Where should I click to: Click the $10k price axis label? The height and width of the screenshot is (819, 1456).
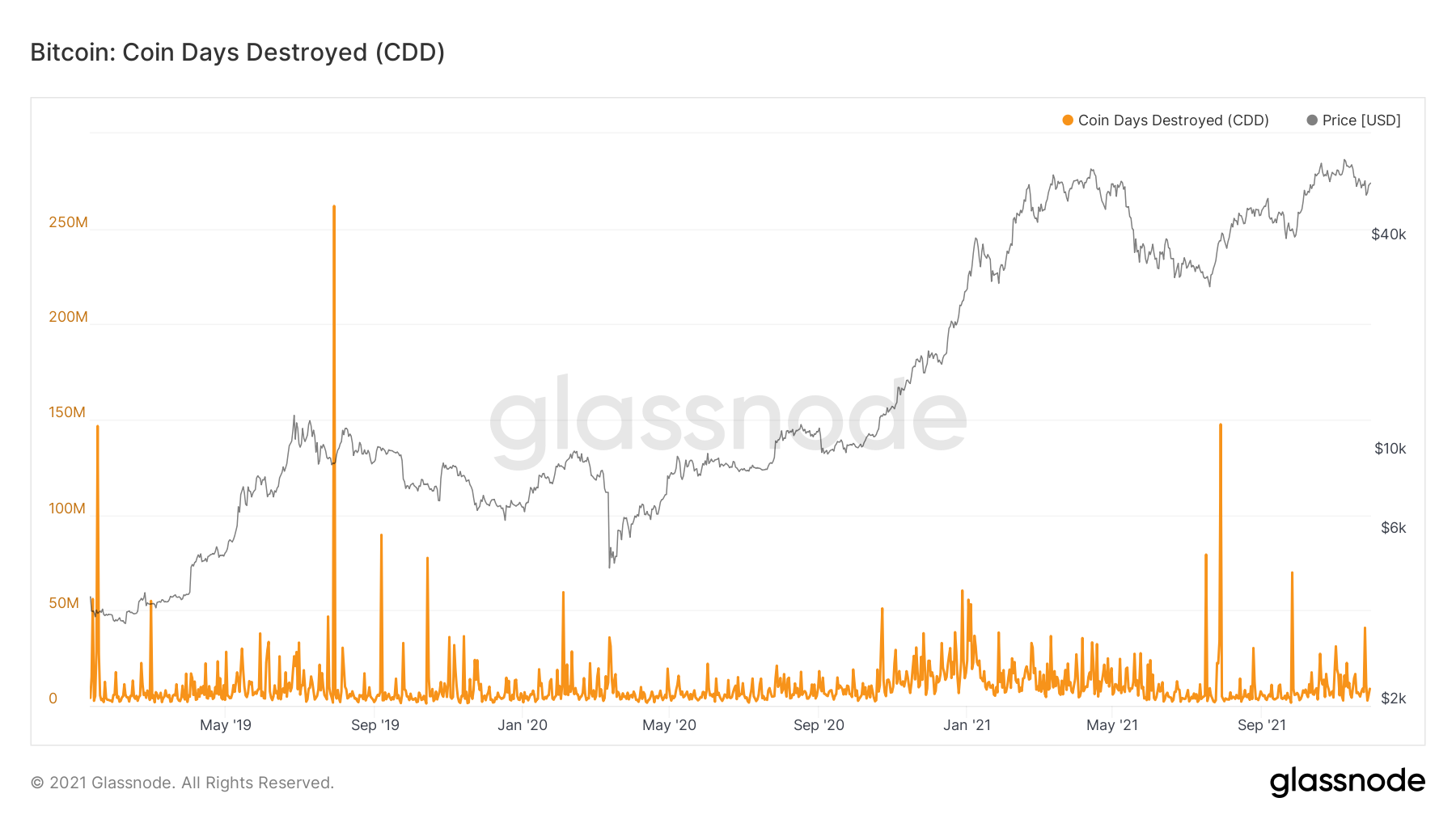point(1390,449)
